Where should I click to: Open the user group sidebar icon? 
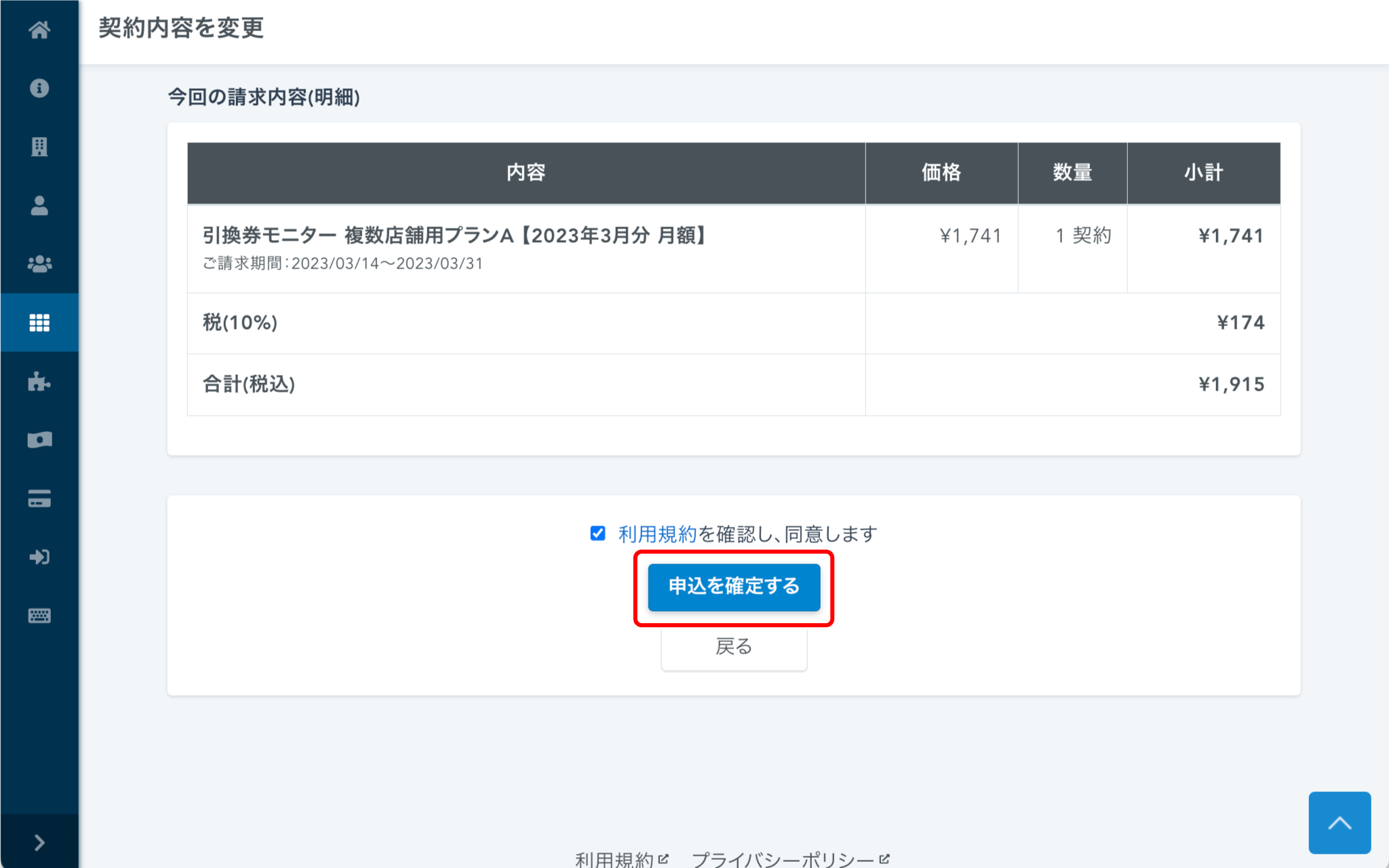(39, 264)
